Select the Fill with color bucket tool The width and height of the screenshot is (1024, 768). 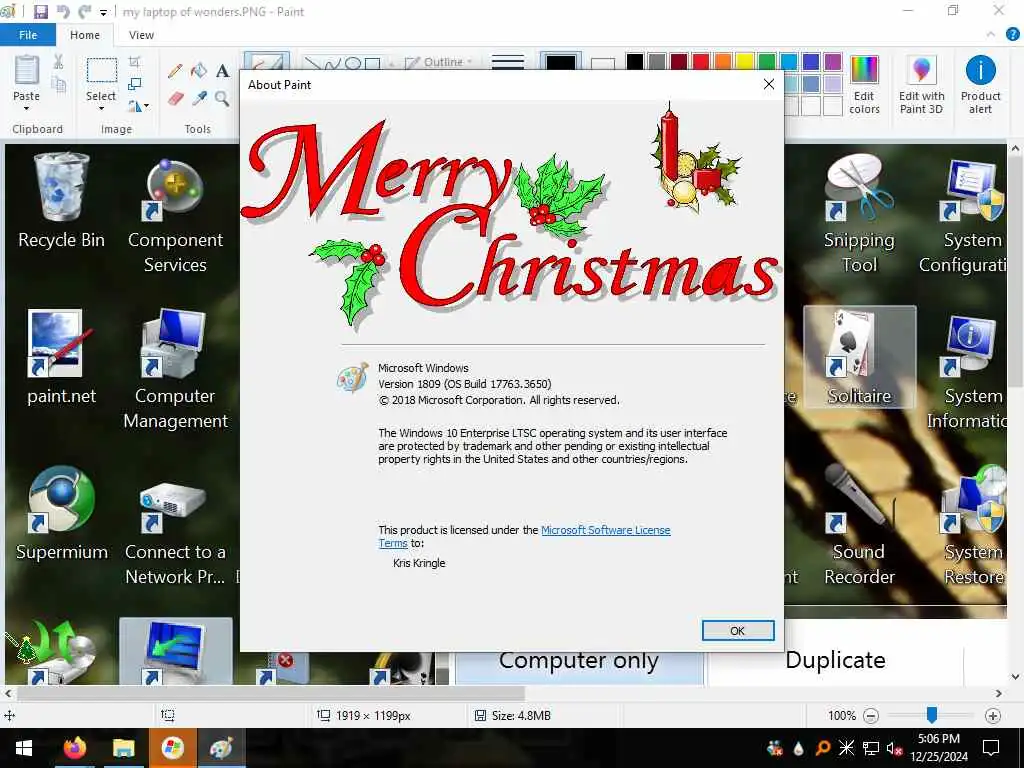[199, 71]
